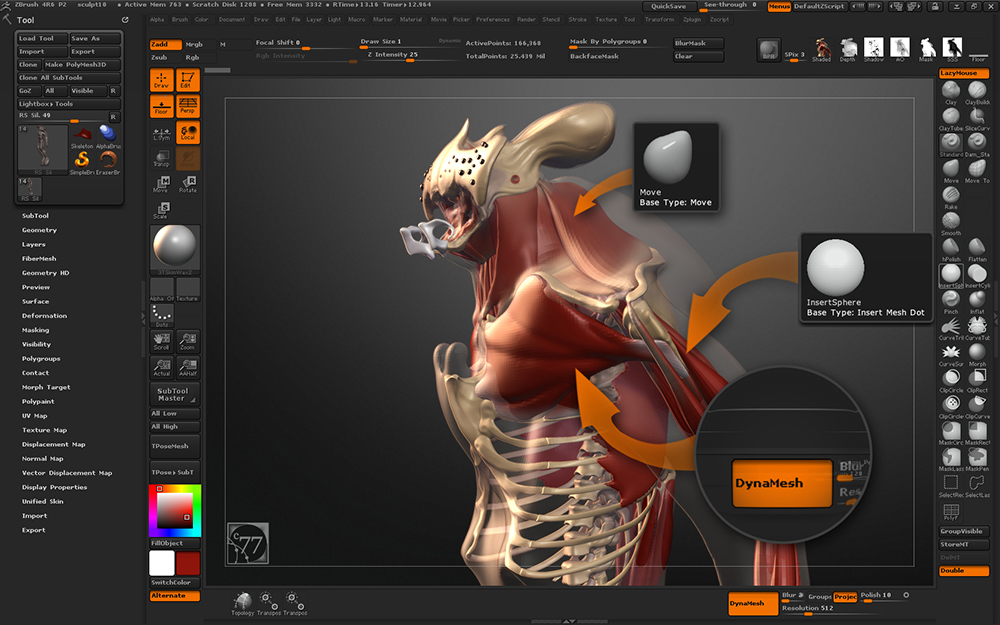Screen dimensions: 1000x625
Task: Click the Load Tool button
Action: pos(41,39)
